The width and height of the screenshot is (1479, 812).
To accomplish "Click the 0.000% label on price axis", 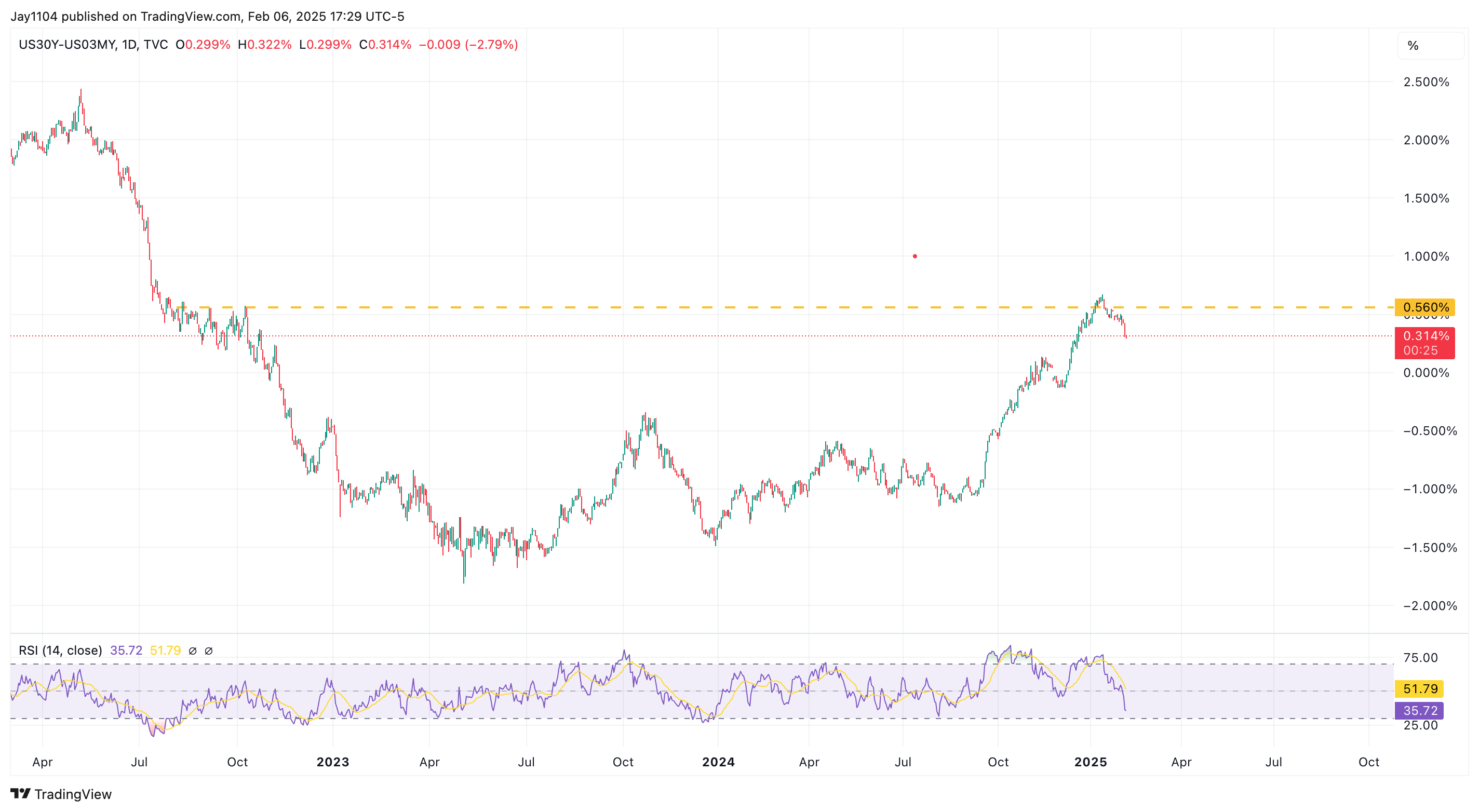I will click(1426, 373).
